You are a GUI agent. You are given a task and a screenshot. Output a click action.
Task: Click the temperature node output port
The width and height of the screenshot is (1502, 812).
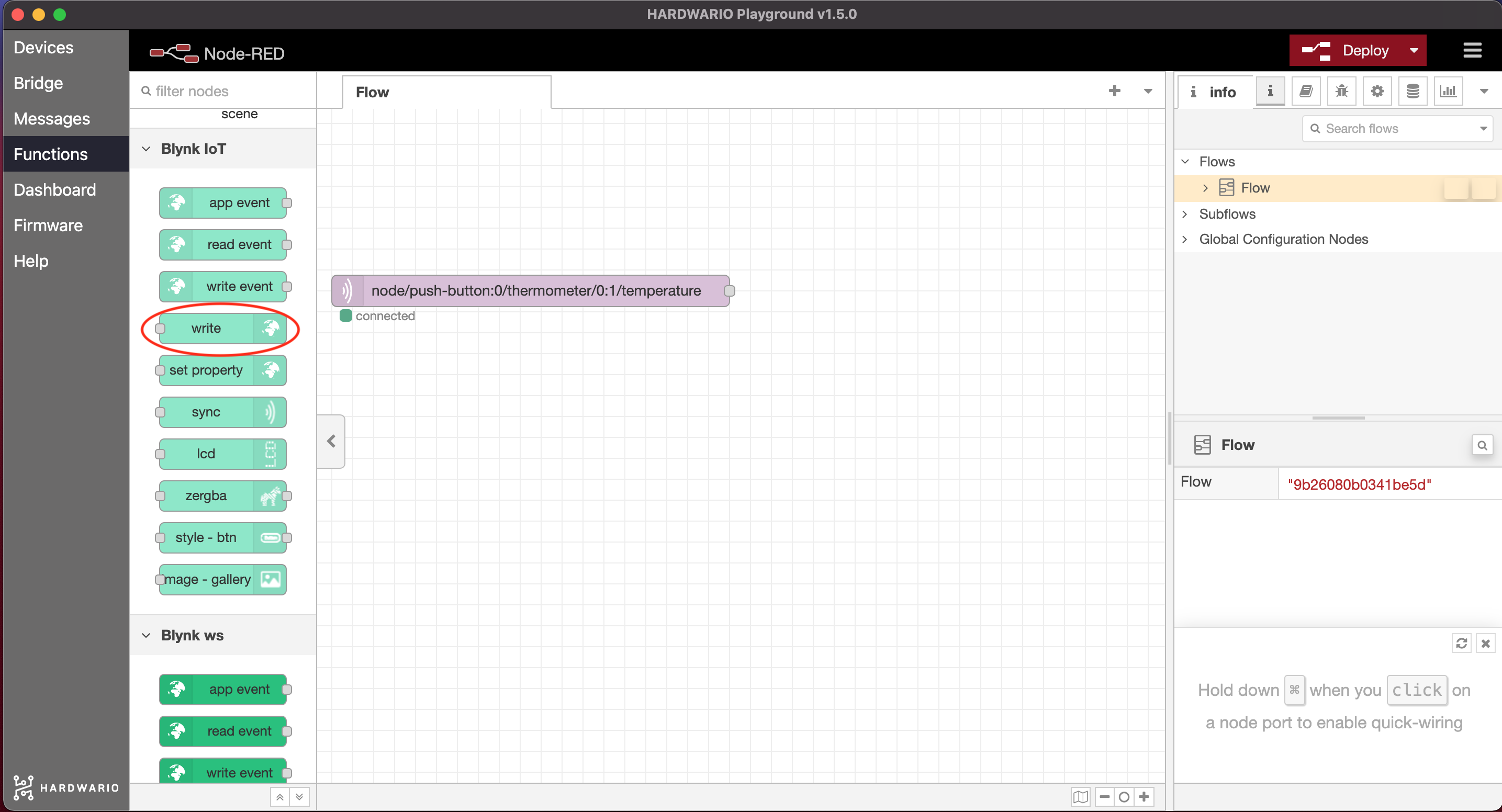[x=730, y=291]
